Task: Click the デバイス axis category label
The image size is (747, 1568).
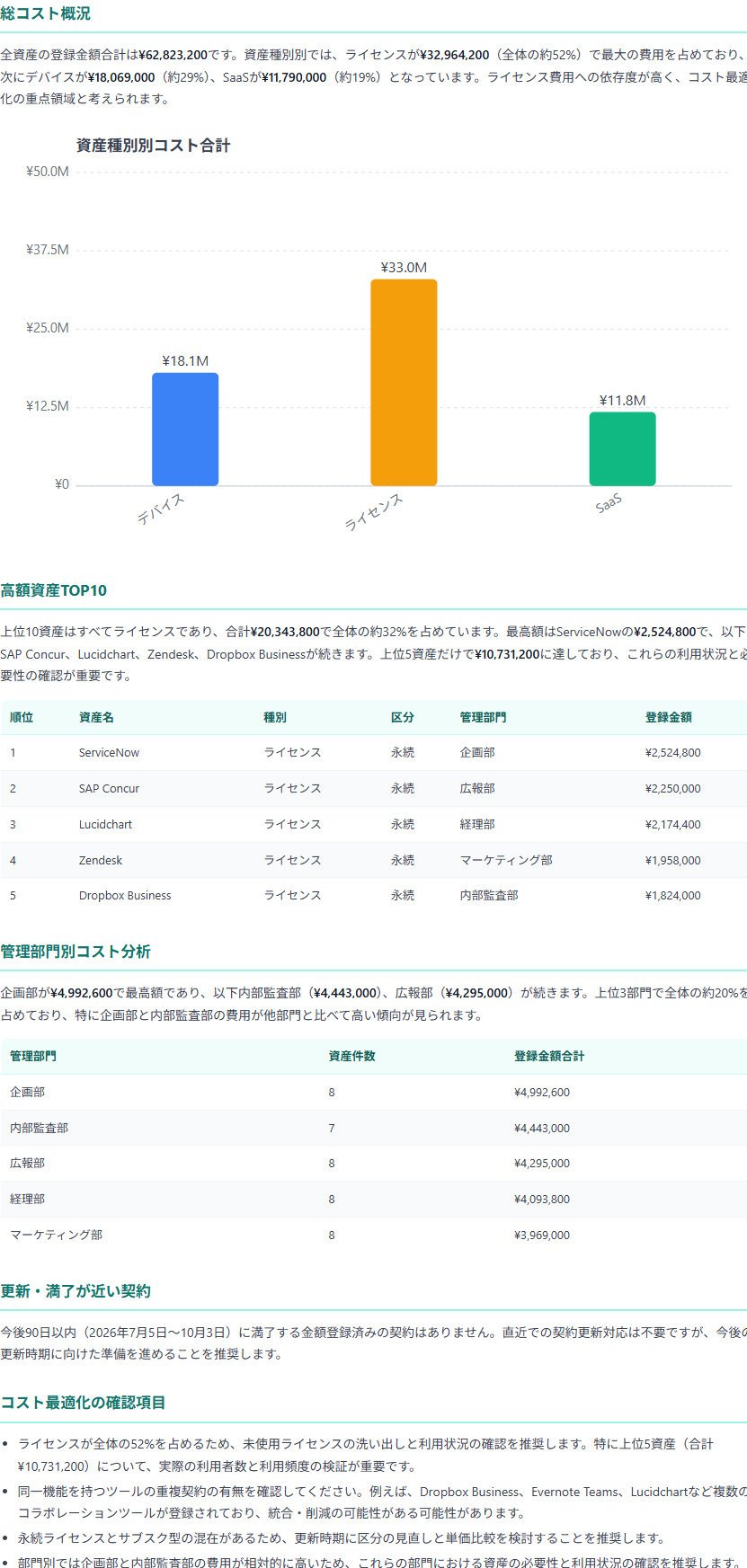Action: coord(161,509)
